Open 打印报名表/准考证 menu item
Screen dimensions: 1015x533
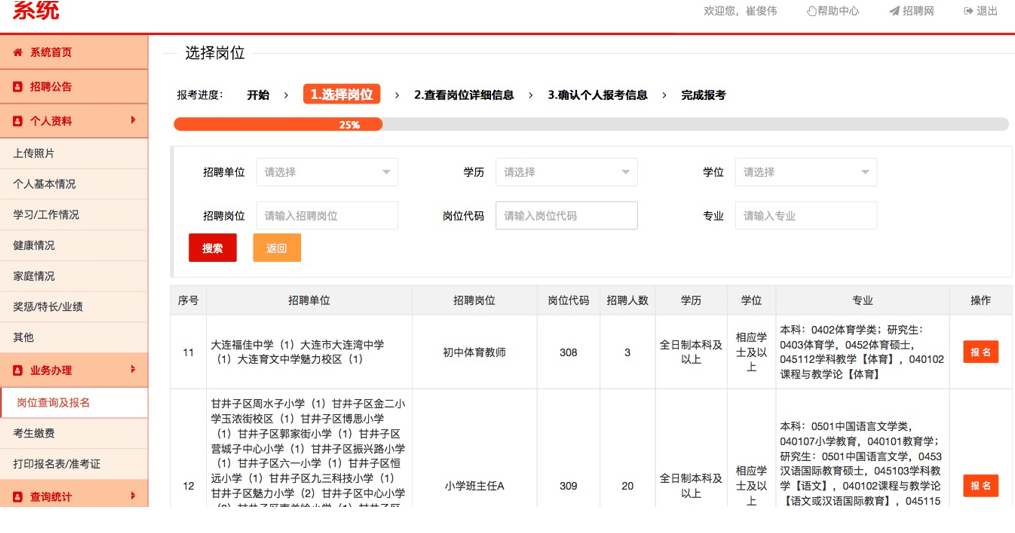(x=57, y=464)
